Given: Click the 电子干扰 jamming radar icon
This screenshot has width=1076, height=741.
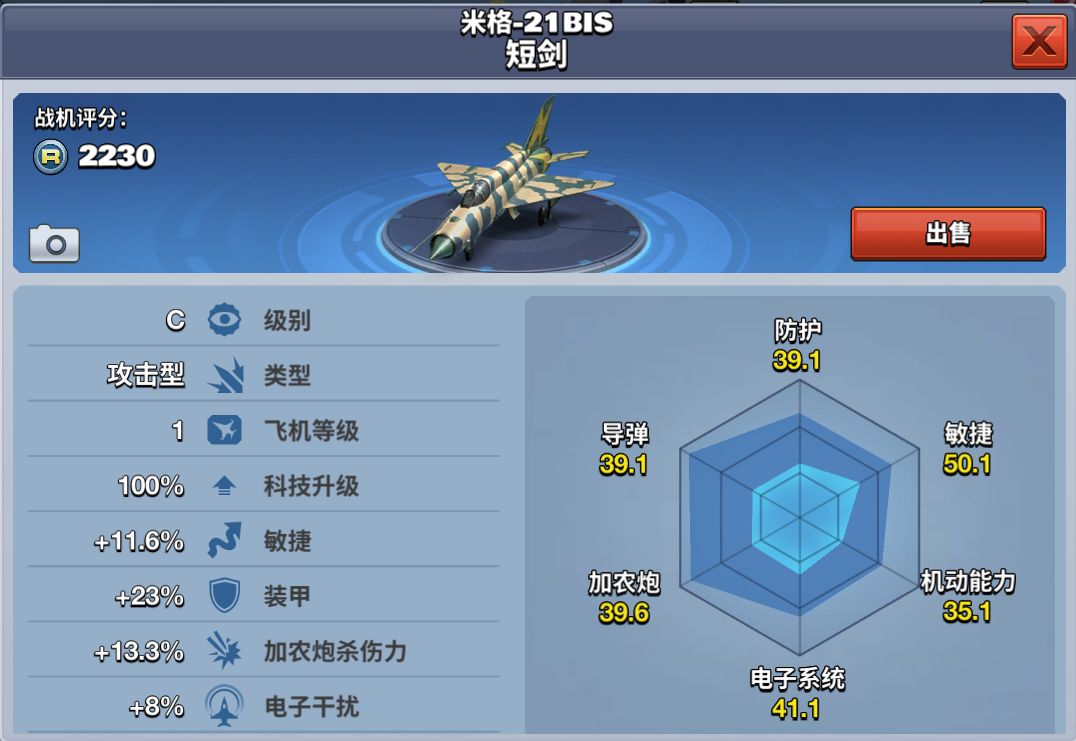Looking at the screenshot, I should 224,705.
